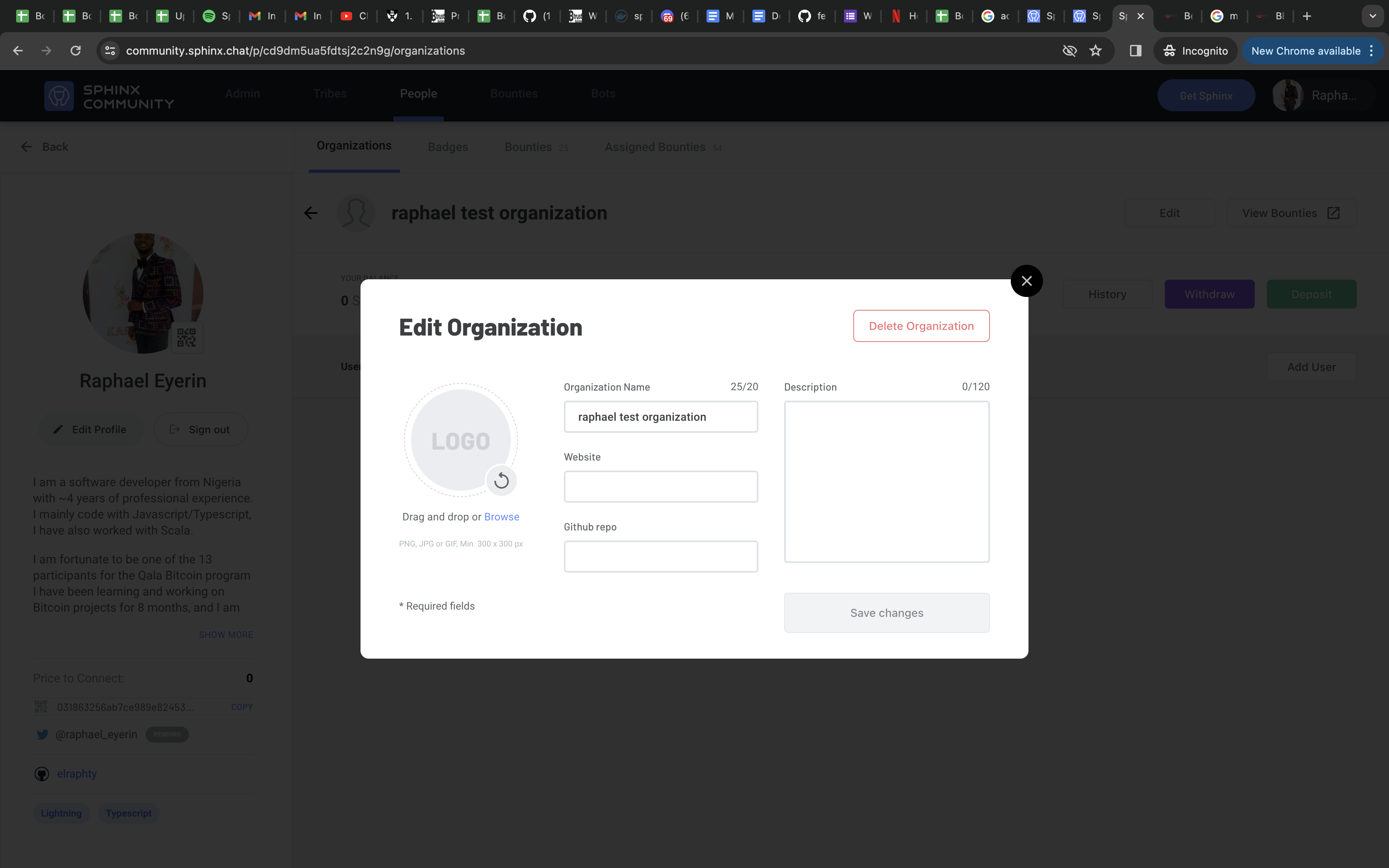Click the Typescript skill tag
This screenshot has width=1389, height=868.
[x=129, y=813]
